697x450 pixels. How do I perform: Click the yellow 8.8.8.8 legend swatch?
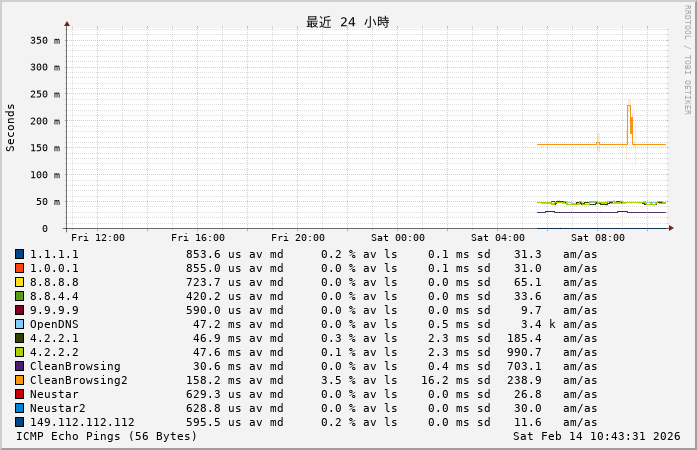(20, 282)
